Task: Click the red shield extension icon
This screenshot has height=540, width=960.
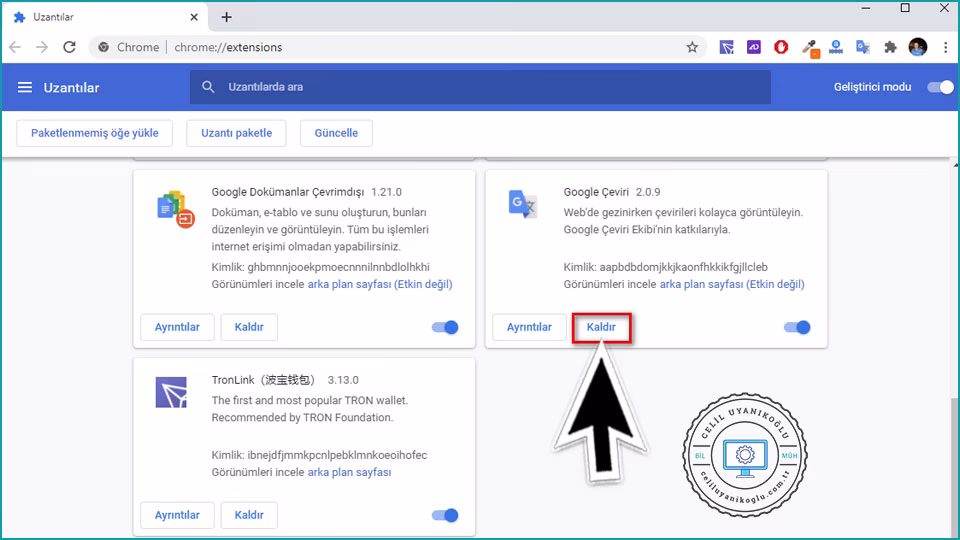Action: tap(781, 47)
